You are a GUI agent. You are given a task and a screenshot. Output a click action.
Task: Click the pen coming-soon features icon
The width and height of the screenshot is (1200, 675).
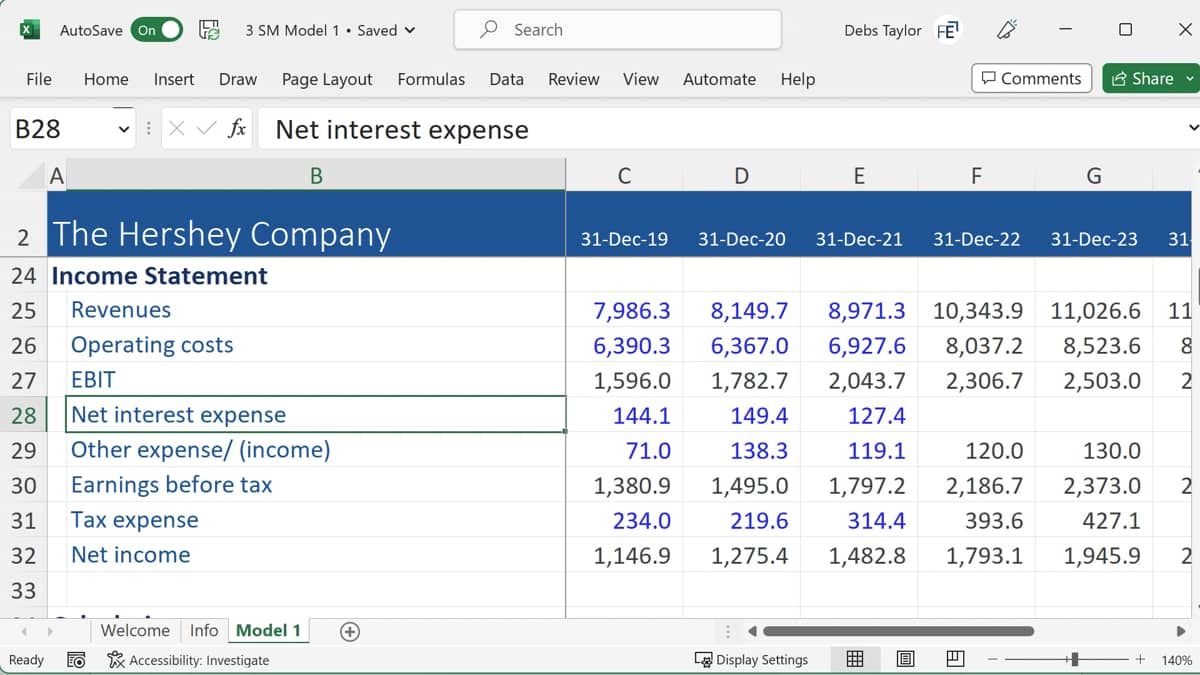point(1006,30)
